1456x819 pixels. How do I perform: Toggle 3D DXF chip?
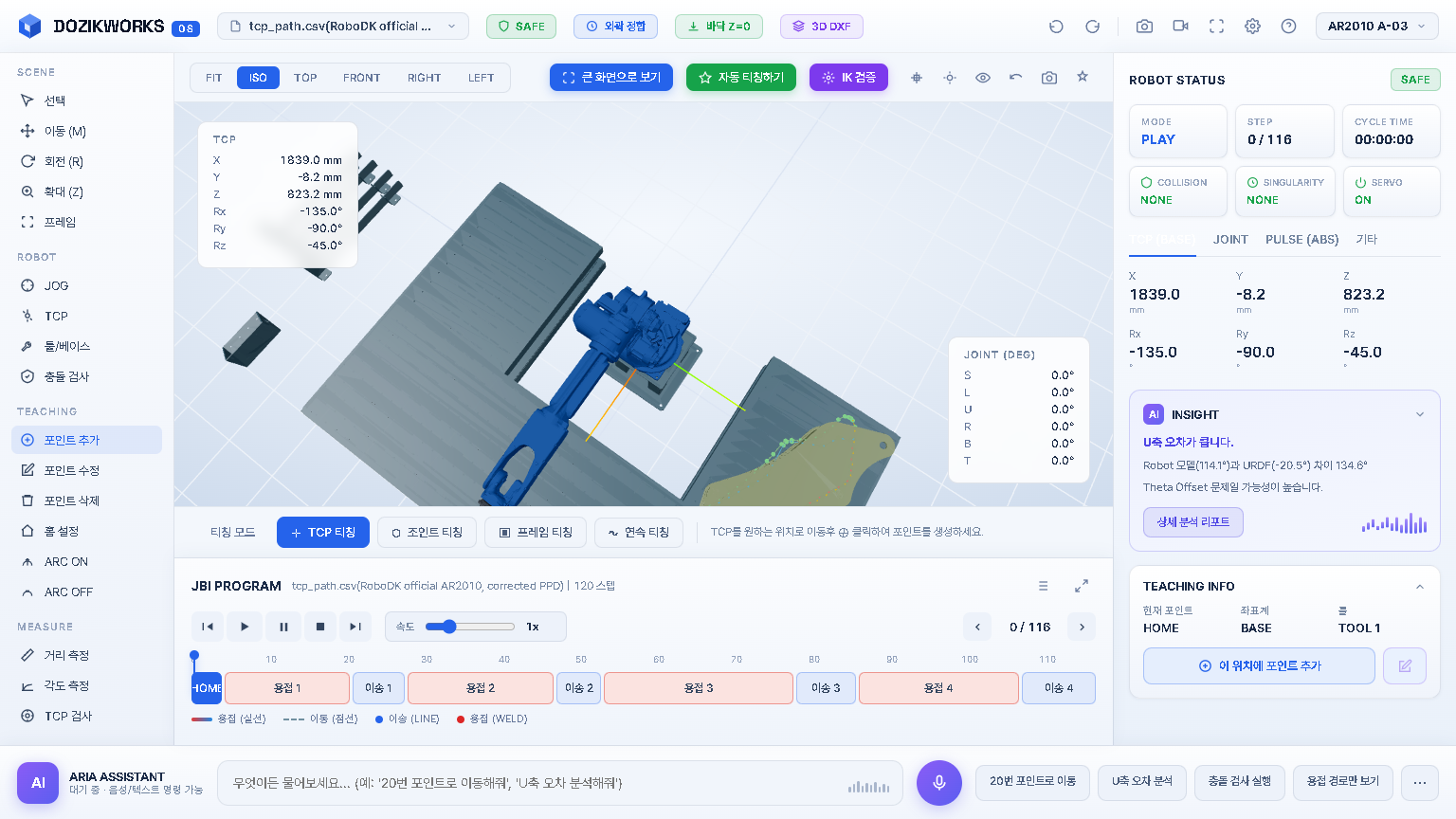(x=822, y=27)
